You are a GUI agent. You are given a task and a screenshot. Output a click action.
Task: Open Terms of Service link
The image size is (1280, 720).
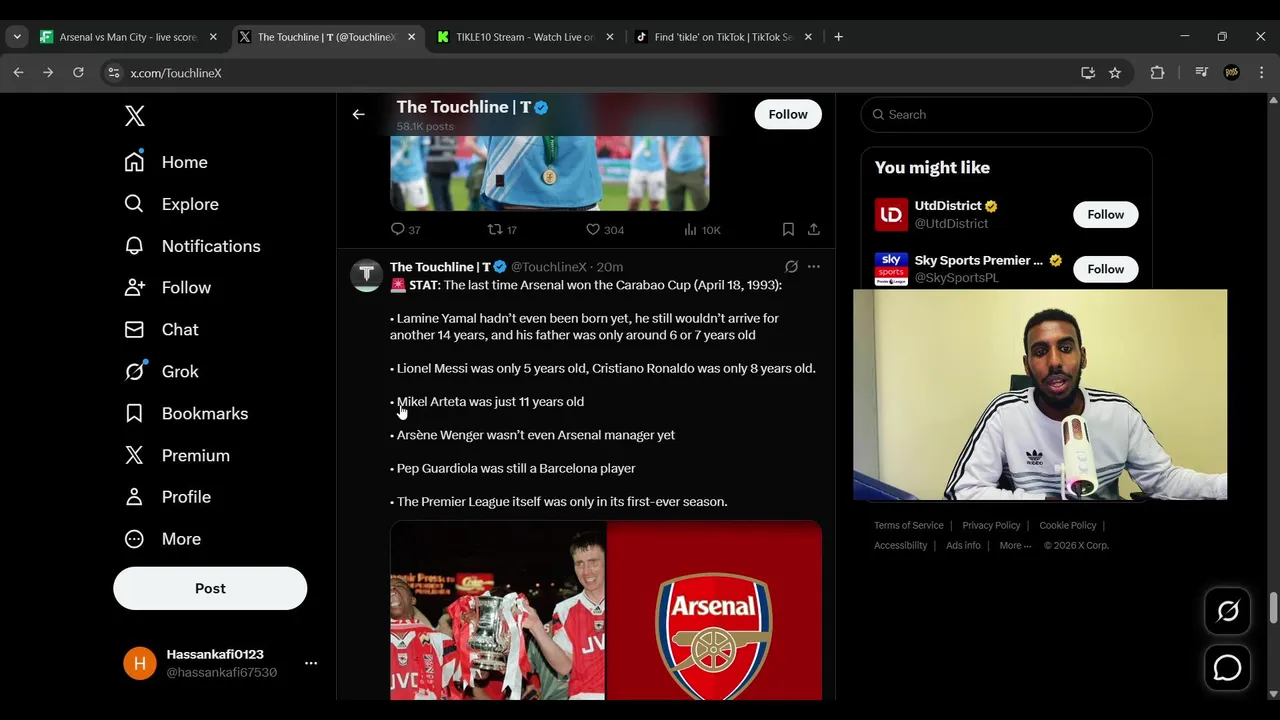point(908,526)
